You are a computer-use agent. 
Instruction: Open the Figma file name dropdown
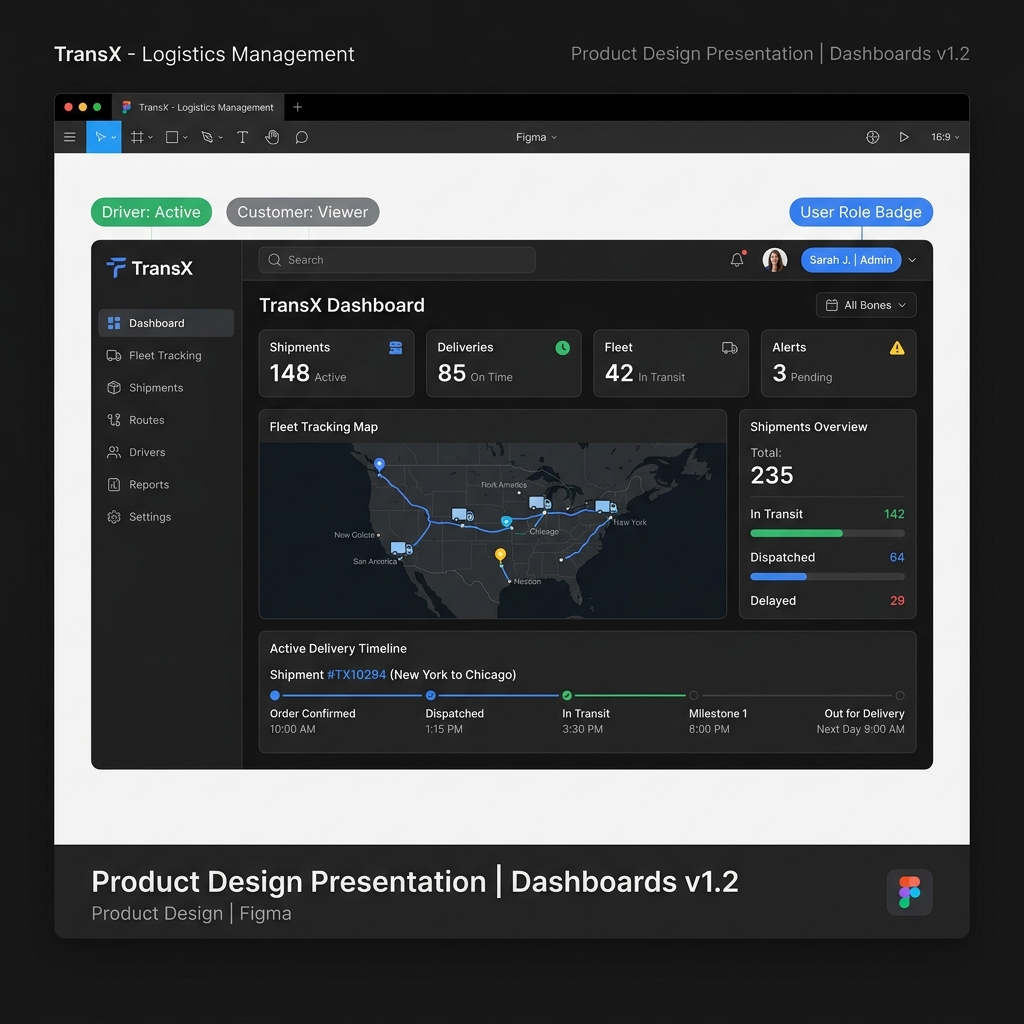[536, 137]
